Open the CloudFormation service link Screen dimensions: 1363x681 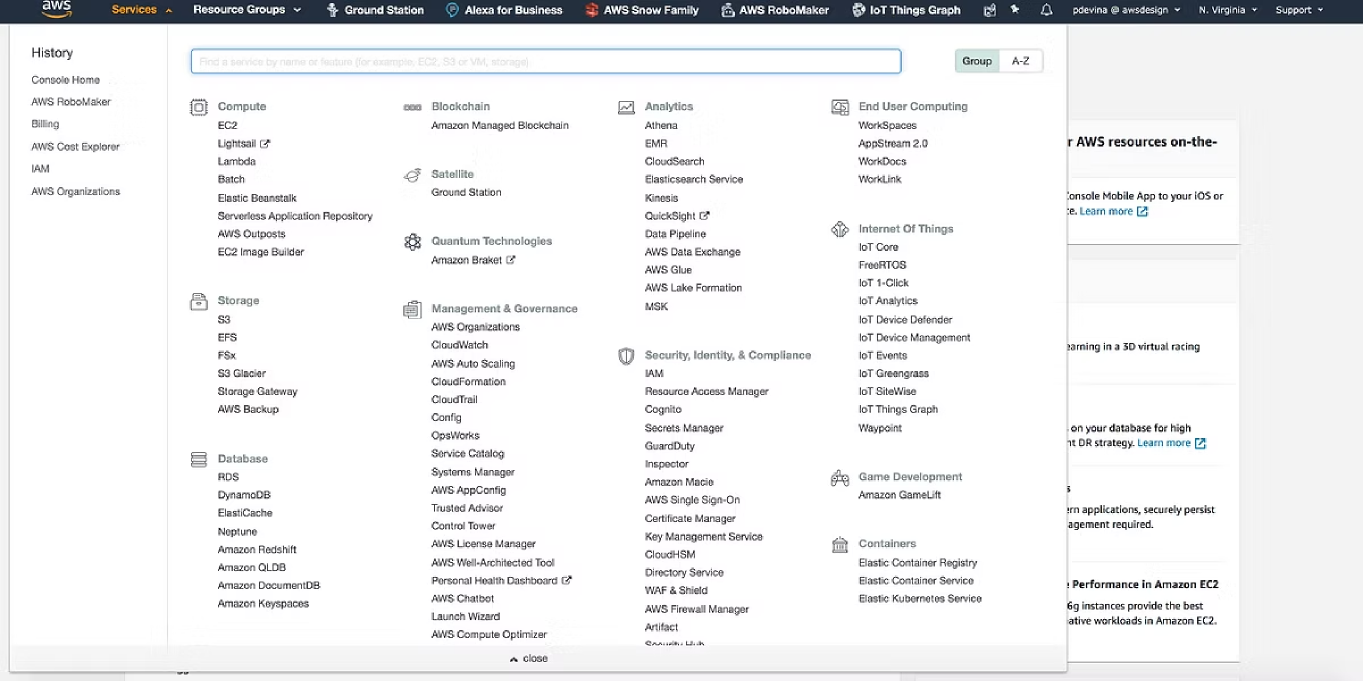[469, 382]
